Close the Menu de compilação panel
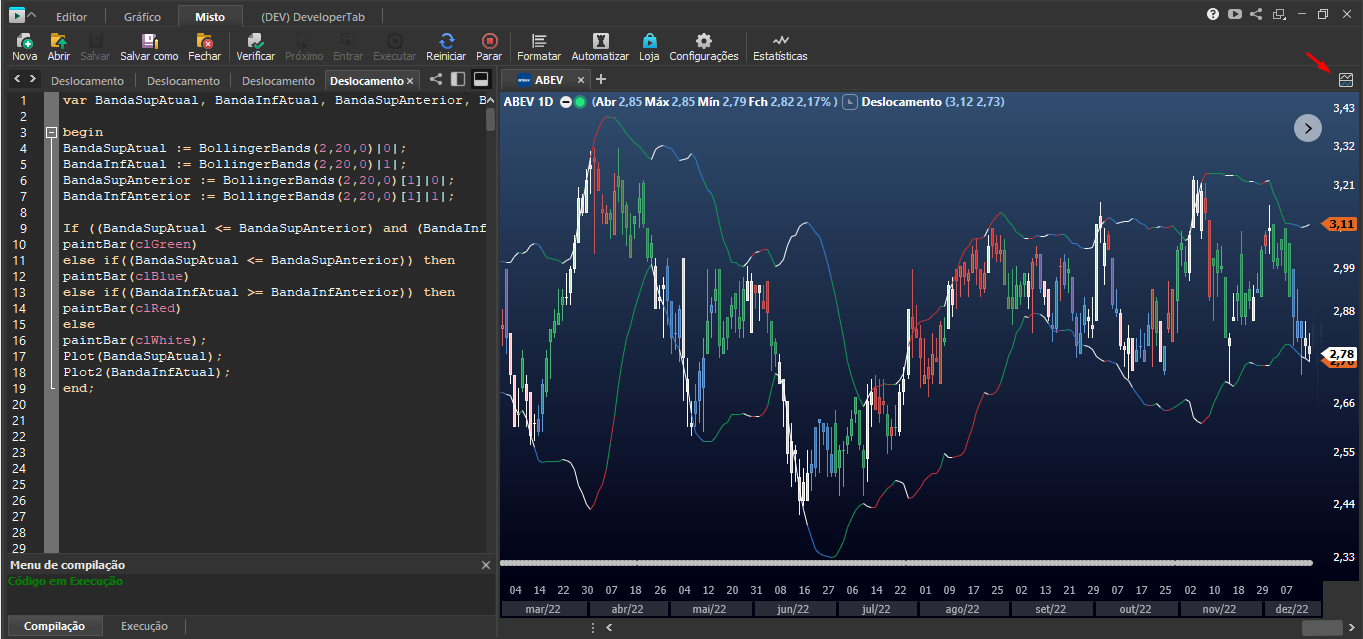Image resolution: width=1363 pixels, height=639 pixels. 486,565
